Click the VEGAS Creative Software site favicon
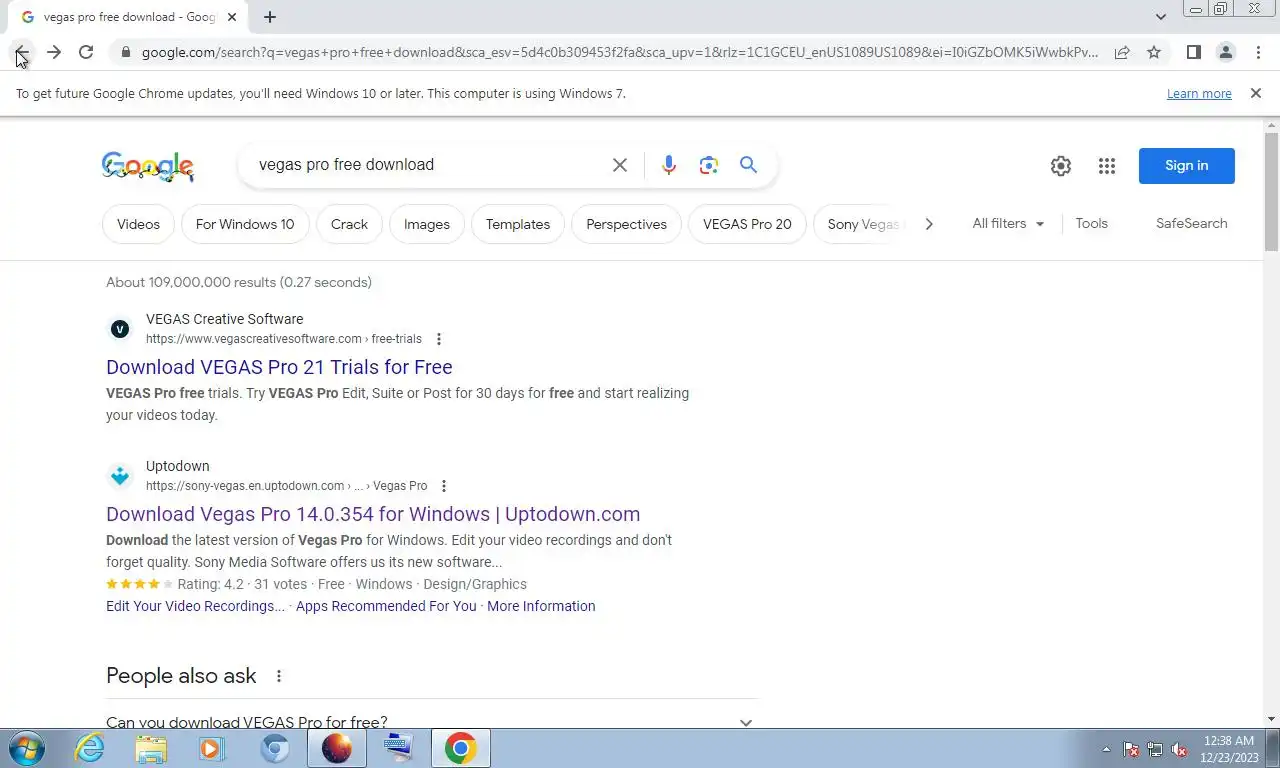This screenshot has height=768, width=1280. coord(120,329)
